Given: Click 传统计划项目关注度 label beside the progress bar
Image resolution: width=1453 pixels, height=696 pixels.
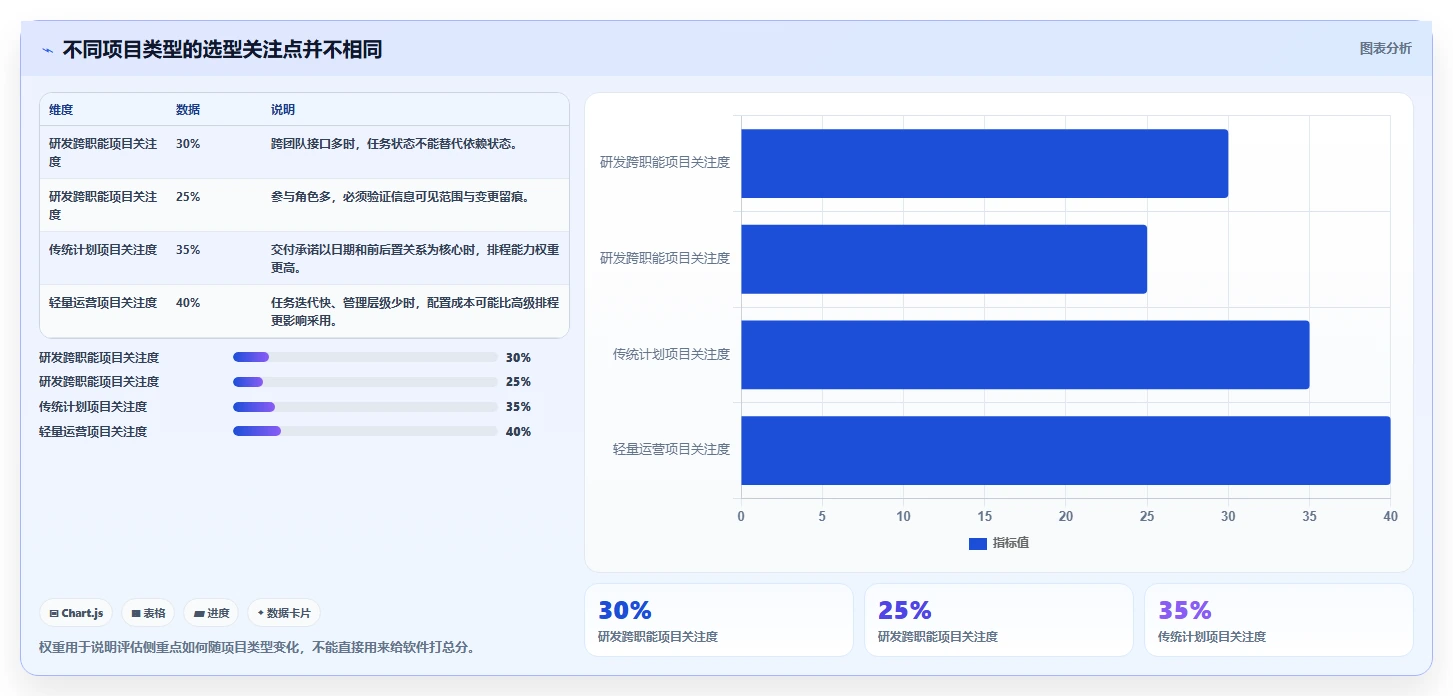Looking at the screenshot, I should coord(93,407).
